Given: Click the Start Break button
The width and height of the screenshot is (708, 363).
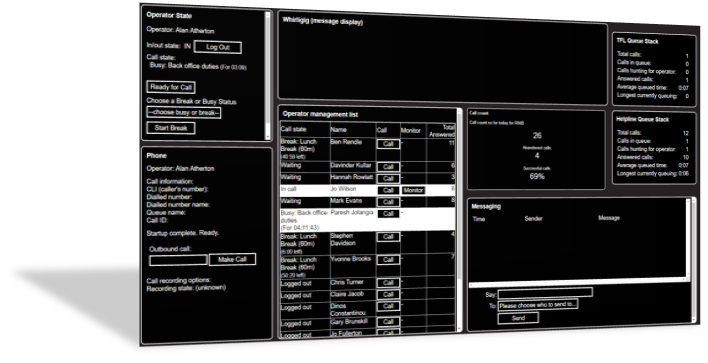Looking at the screenshot, I should [171, 128].
